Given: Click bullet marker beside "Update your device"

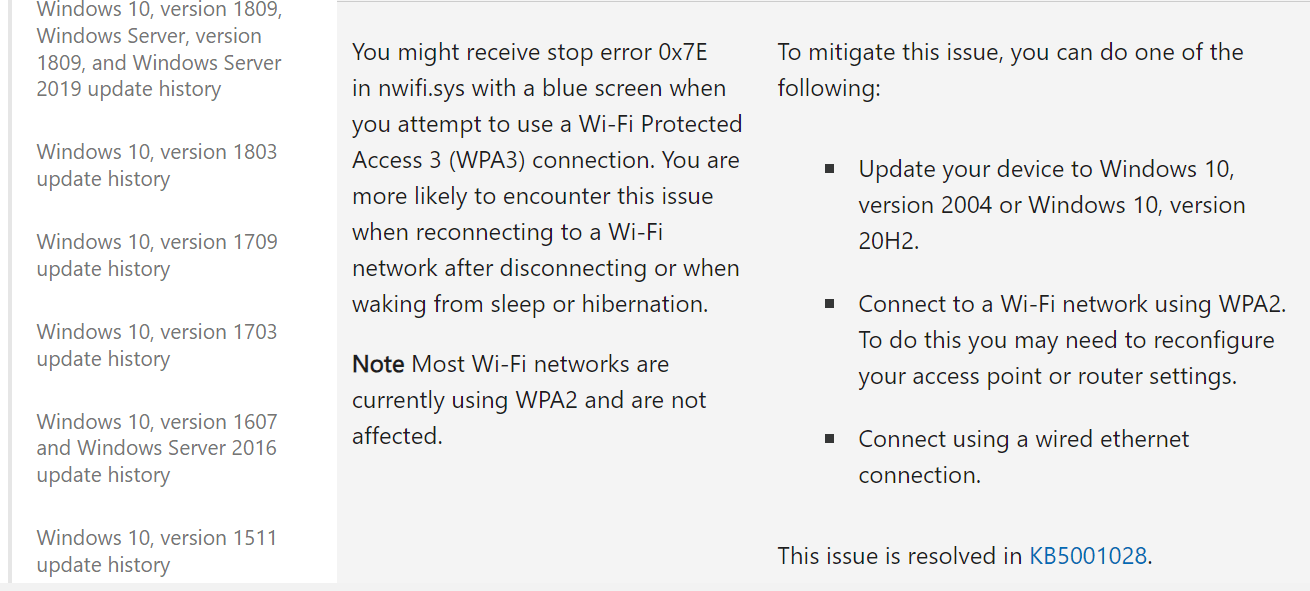Looking at the screenshot, I should click(830, 169).
